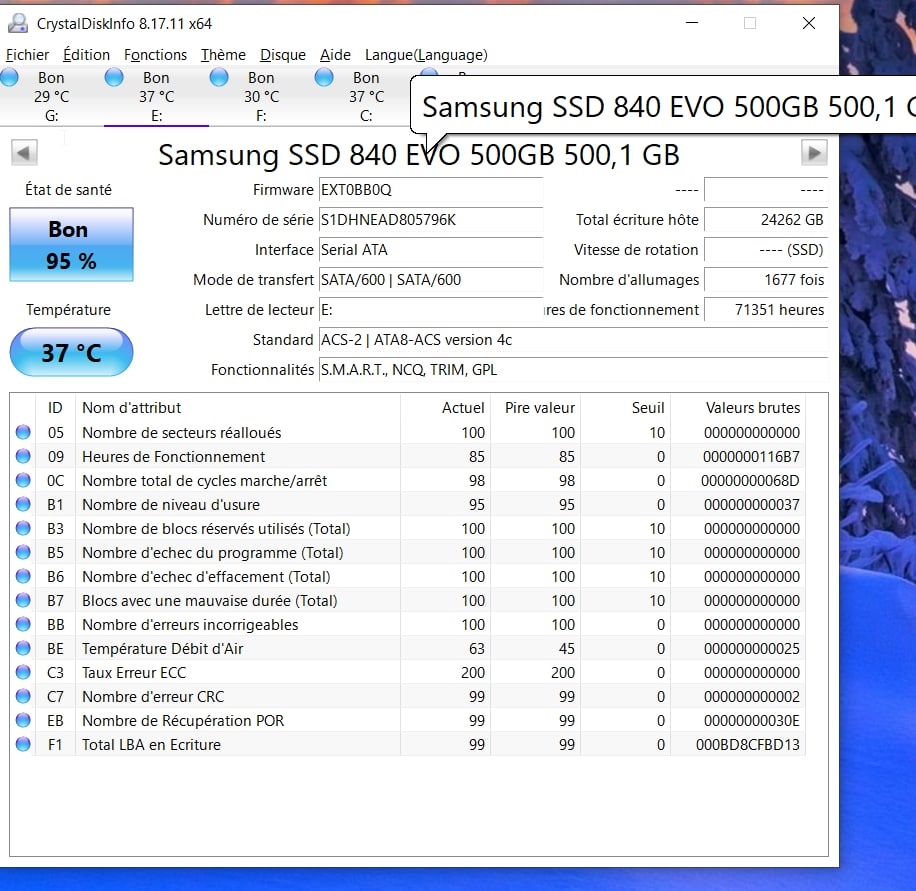Click the CrystalDiskInfo app icon in title bar
The height and width of the screenshot is (891, 916).
click(x=18, y=23)
